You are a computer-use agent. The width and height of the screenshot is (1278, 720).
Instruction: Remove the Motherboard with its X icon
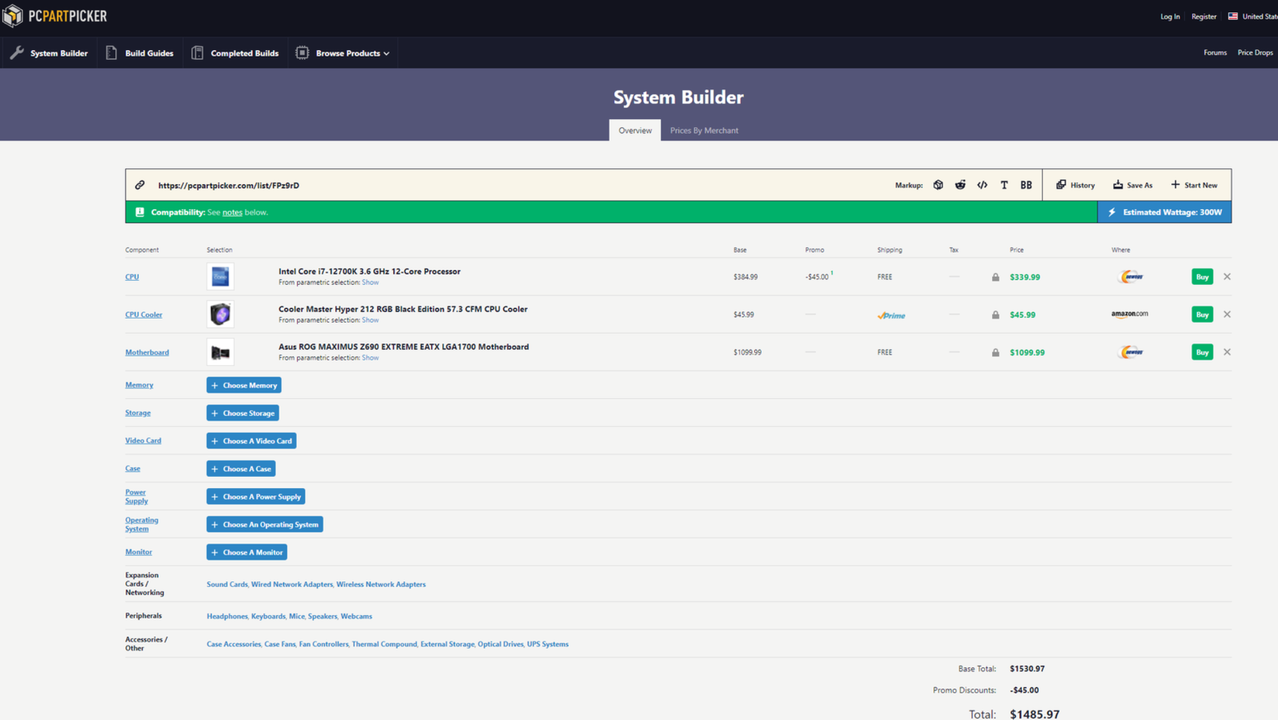[x=1227, y=352]
